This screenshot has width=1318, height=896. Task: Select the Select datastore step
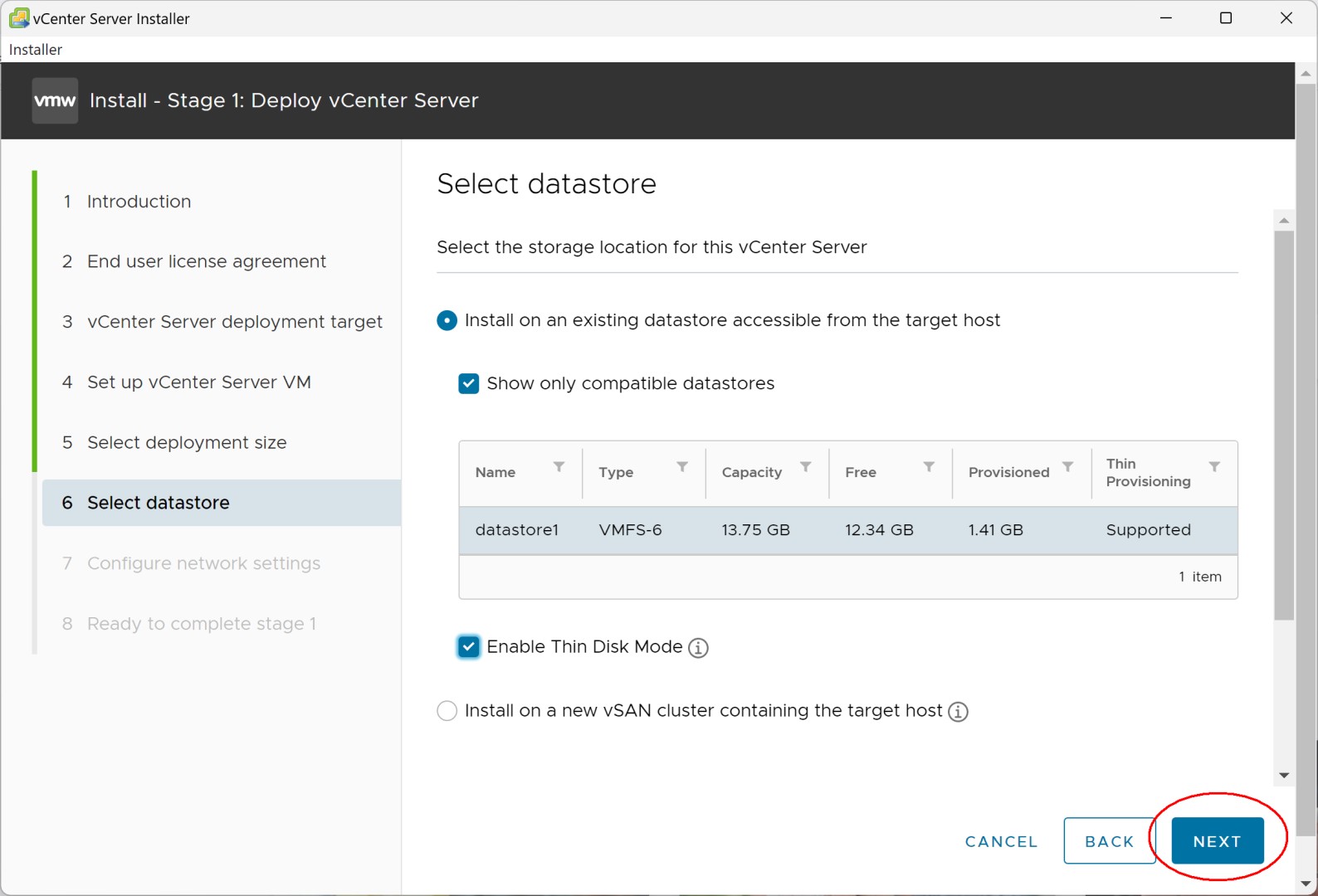coord(222,503)
